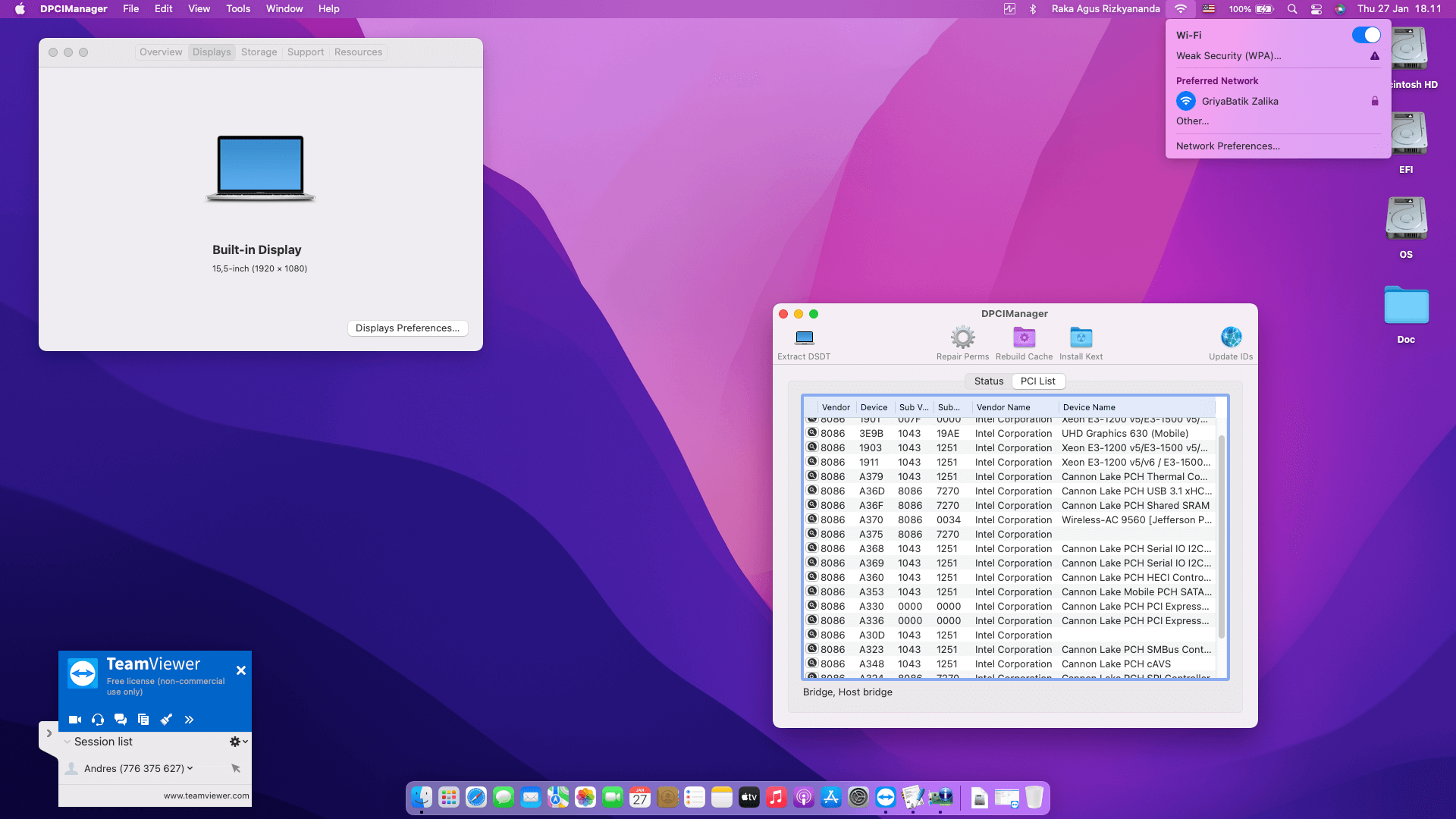Click the TeamViewer headset audio icon
Screen dimensions: 1456x819
pos(98,720)
